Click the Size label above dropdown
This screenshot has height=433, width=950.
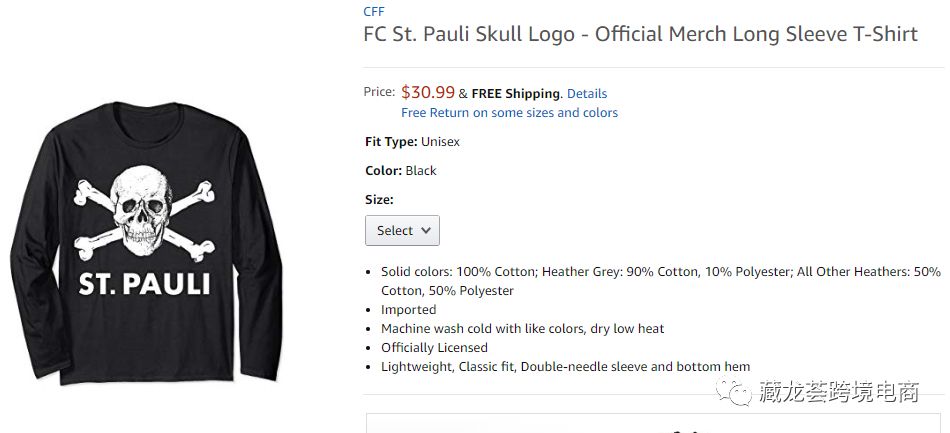379,199
